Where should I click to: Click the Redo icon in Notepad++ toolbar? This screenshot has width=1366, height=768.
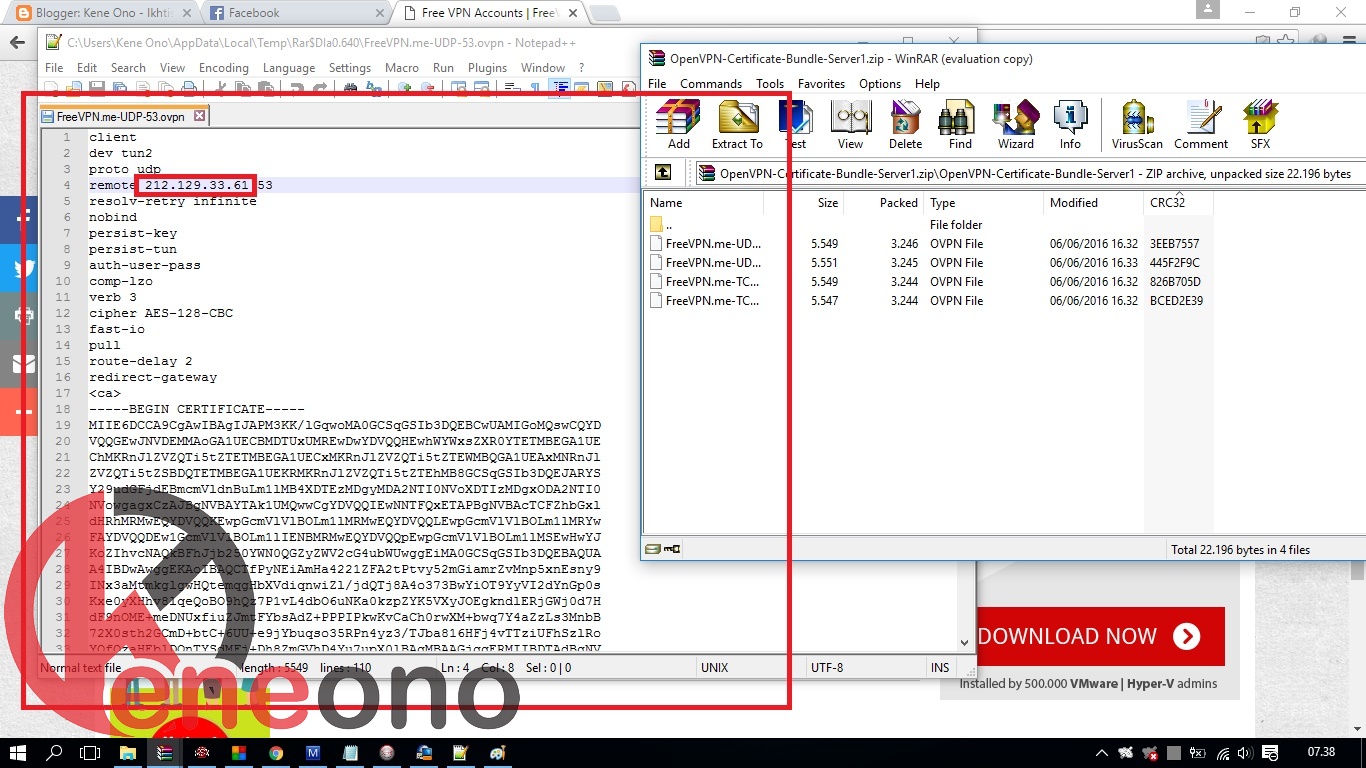pos(320,87)
